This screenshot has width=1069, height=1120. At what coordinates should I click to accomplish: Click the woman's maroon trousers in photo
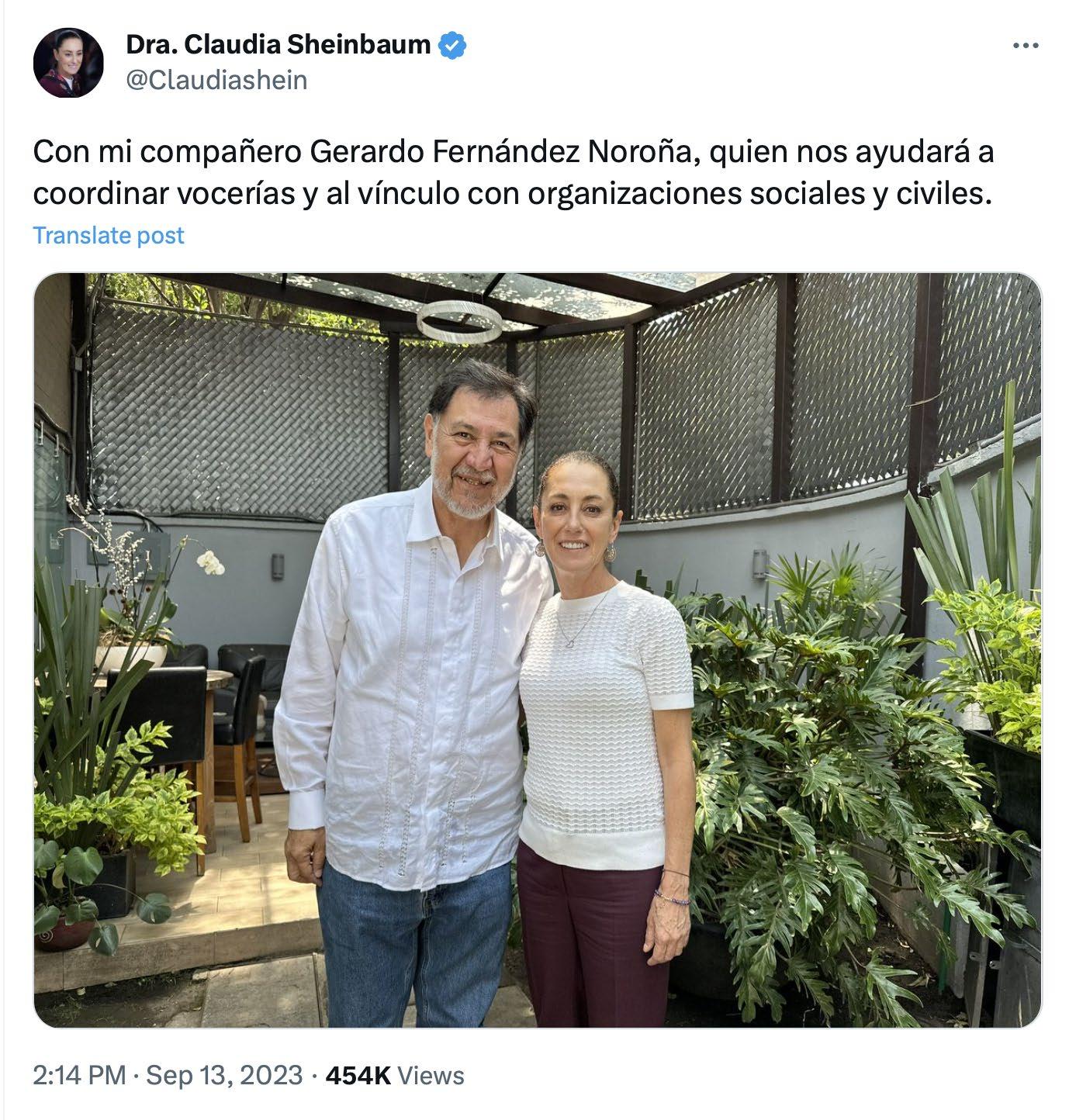[x=591, y=937]
